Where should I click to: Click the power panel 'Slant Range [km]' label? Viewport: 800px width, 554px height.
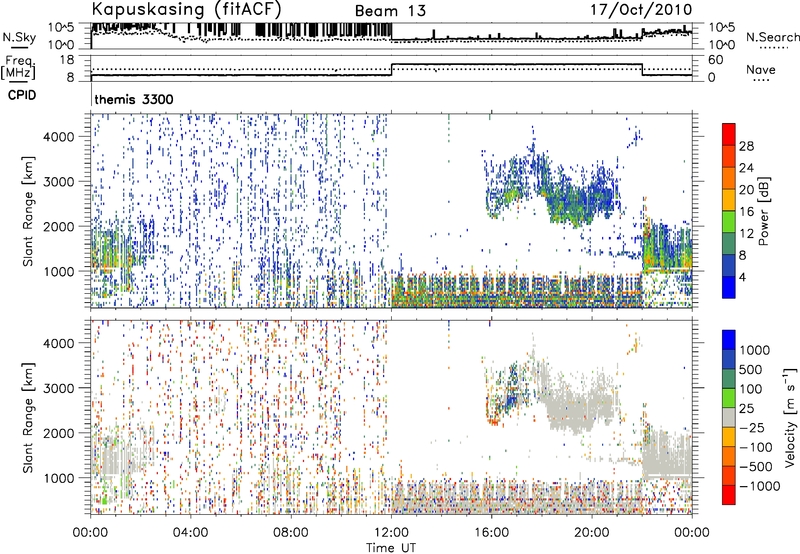(28, 211)
